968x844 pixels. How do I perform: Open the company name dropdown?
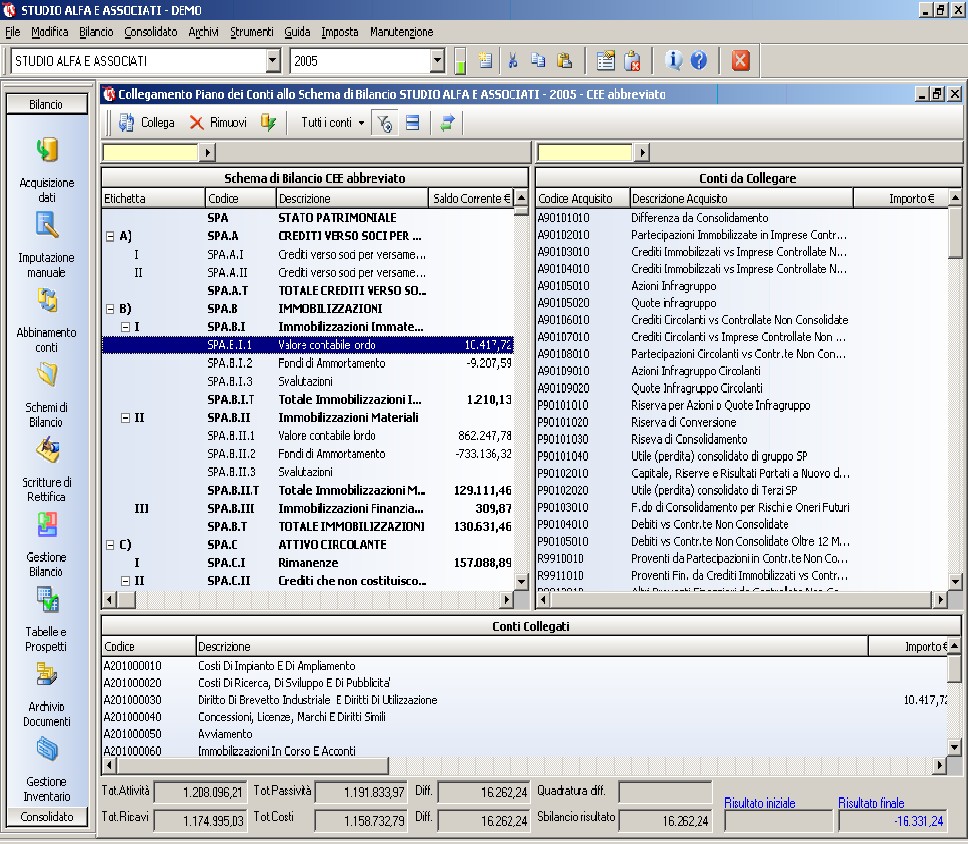coord(273,61)
